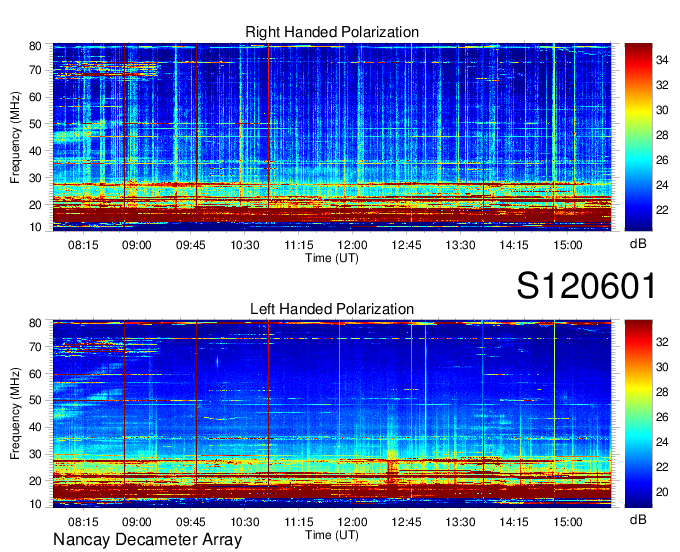Click the 80 MHz tick on right-handed plot
The width and height of the screenshot is (680, 552).
pos(35,46)
